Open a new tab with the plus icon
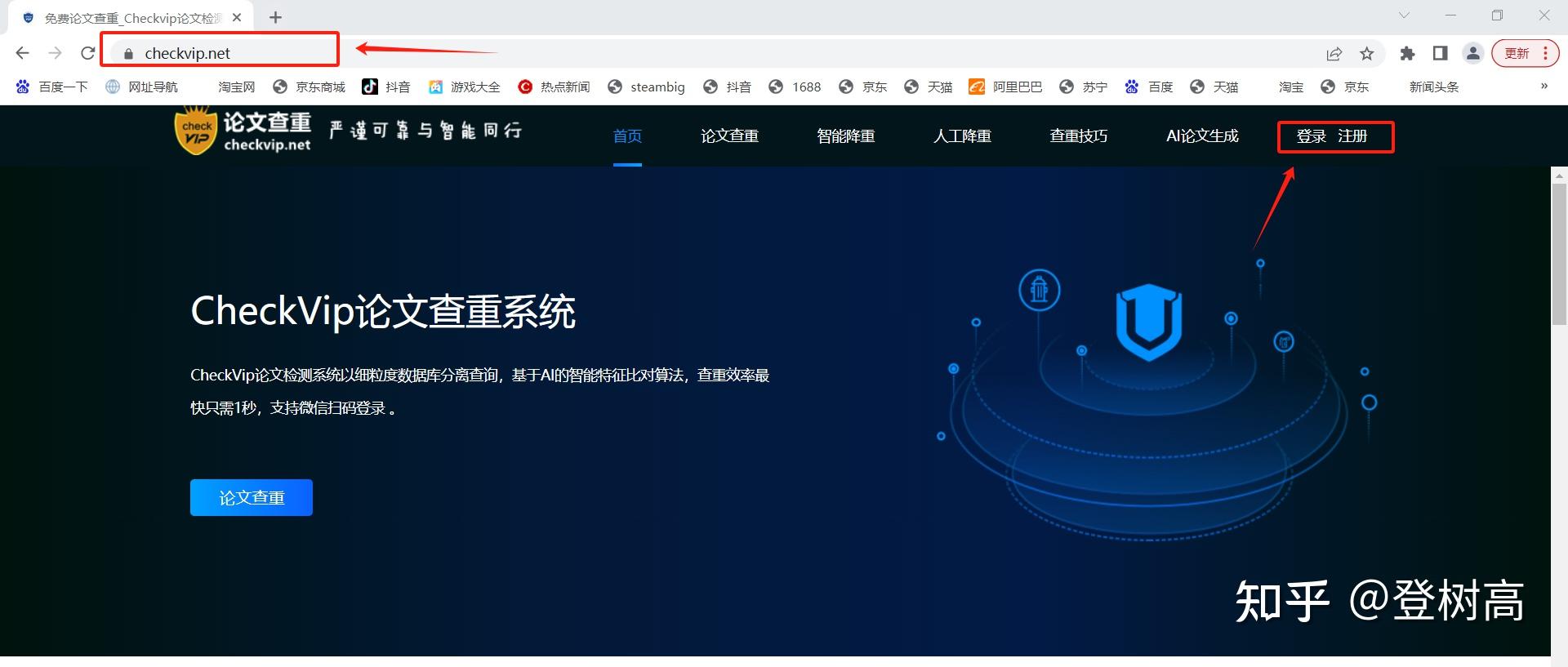Screen dimensions: 1568x667 [275, 17]
